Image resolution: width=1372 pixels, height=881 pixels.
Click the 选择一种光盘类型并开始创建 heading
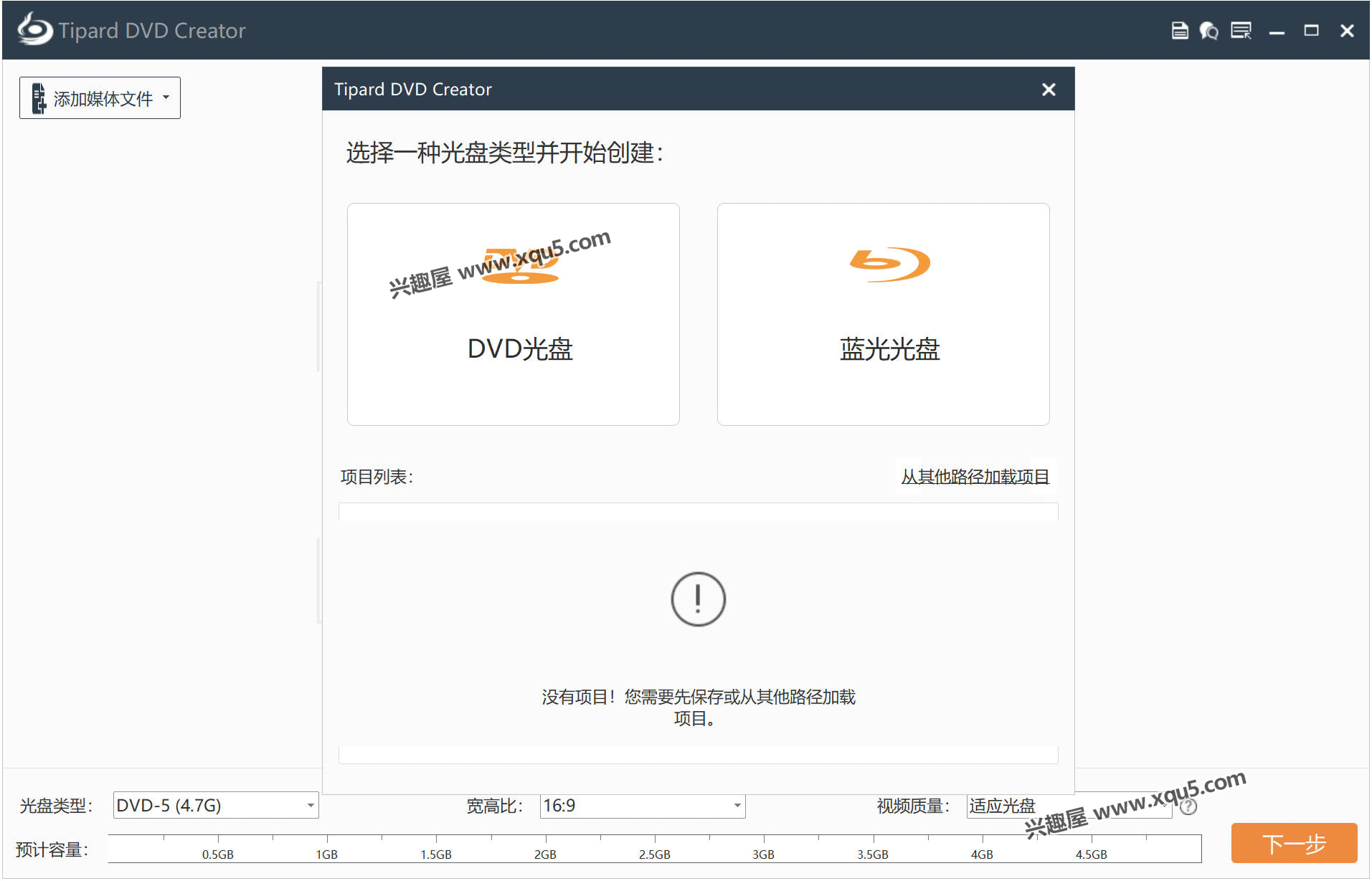[505, 153]
